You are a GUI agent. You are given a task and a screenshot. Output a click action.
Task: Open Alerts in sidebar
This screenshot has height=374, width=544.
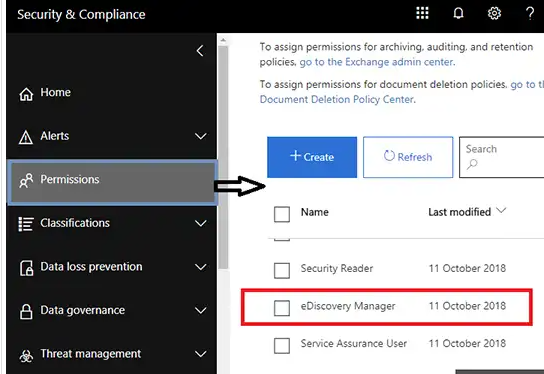pyautogui.click(x=54, y=136)
